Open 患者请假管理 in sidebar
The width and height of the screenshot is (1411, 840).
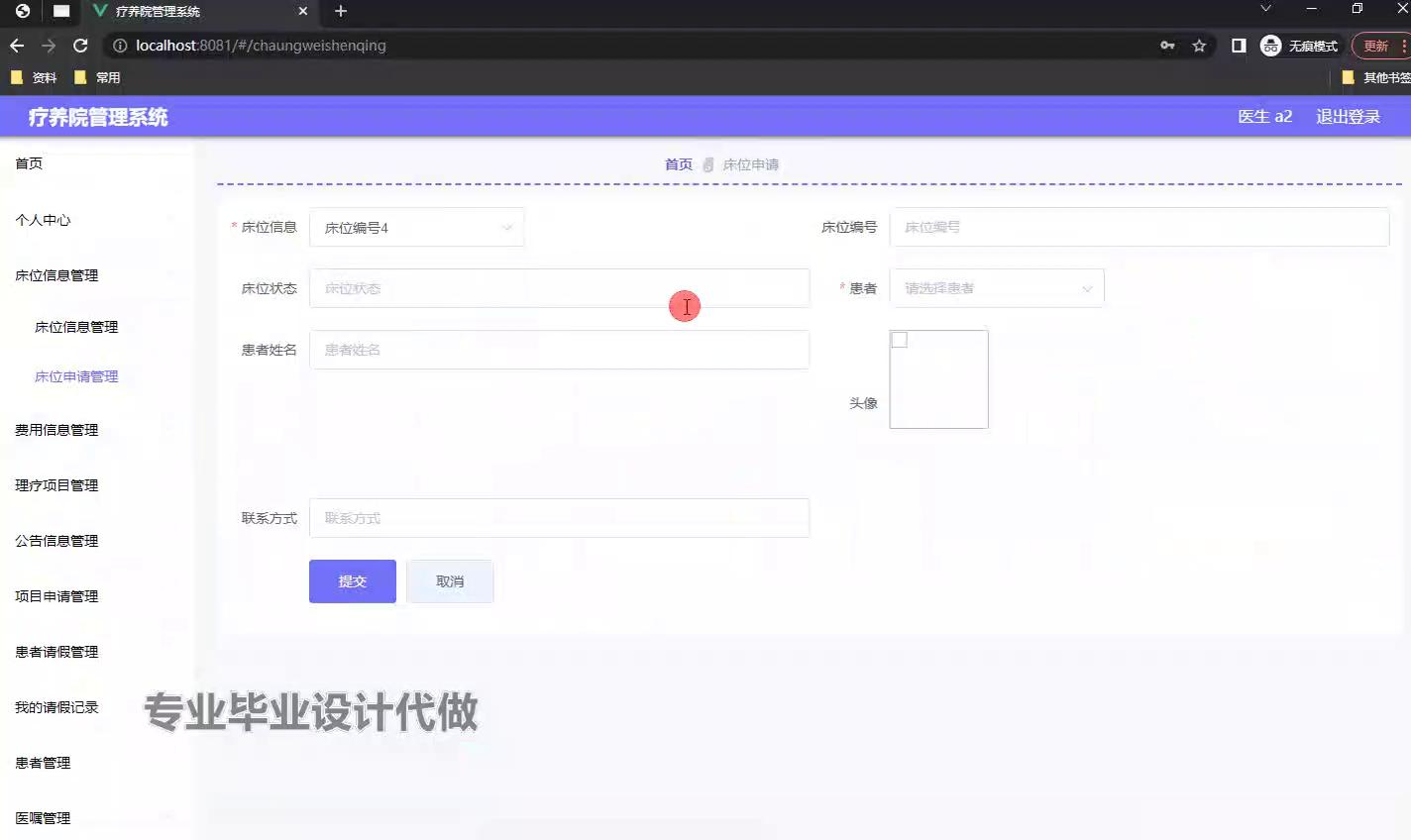coord(56,652)
